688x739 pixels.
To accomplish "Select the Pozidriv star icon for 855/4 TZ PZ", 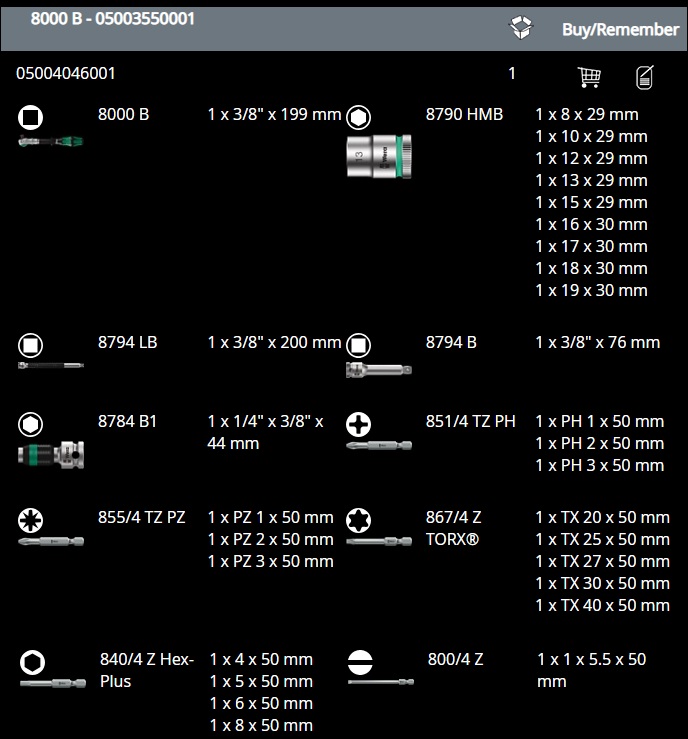I will (31, 520).
